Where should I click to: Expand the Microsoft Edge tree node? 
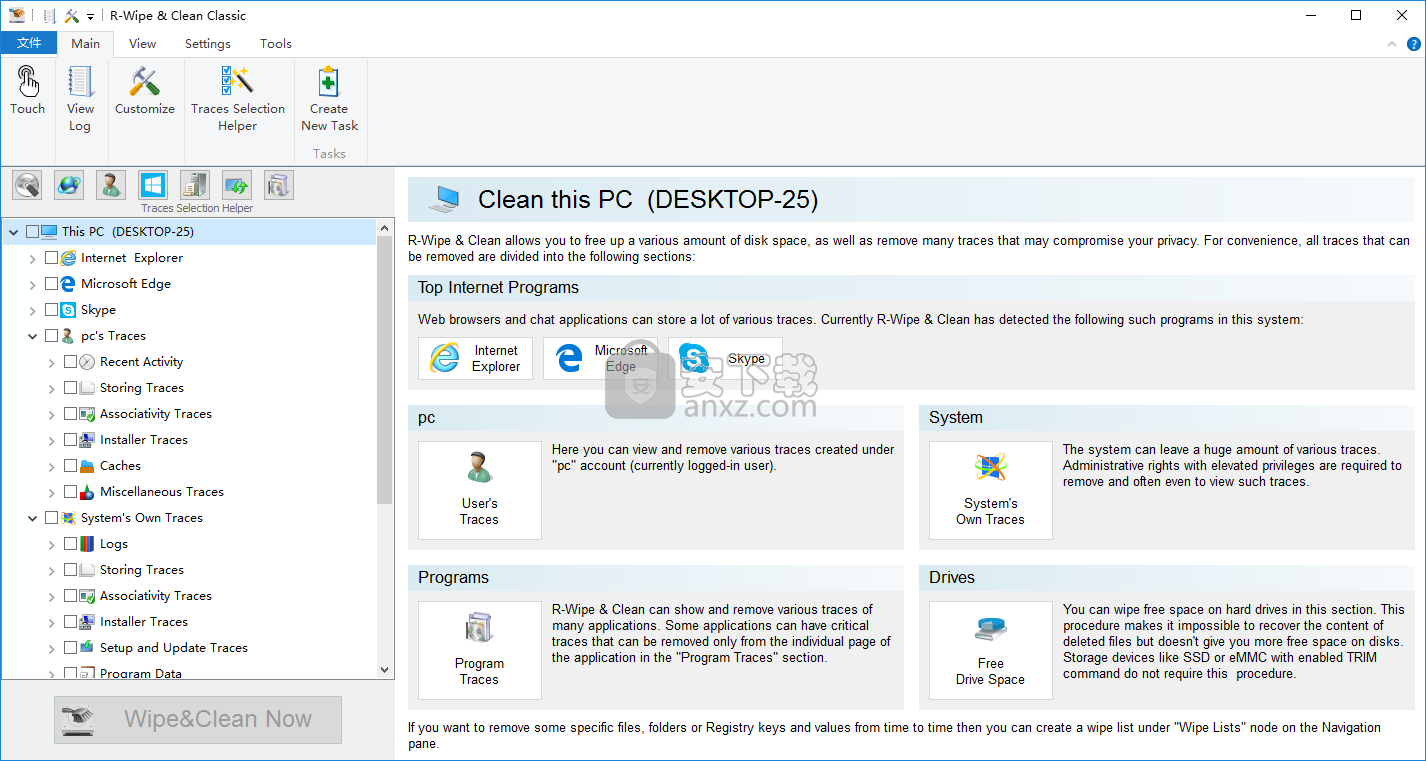pyautogui.click(x=33, y=284)
